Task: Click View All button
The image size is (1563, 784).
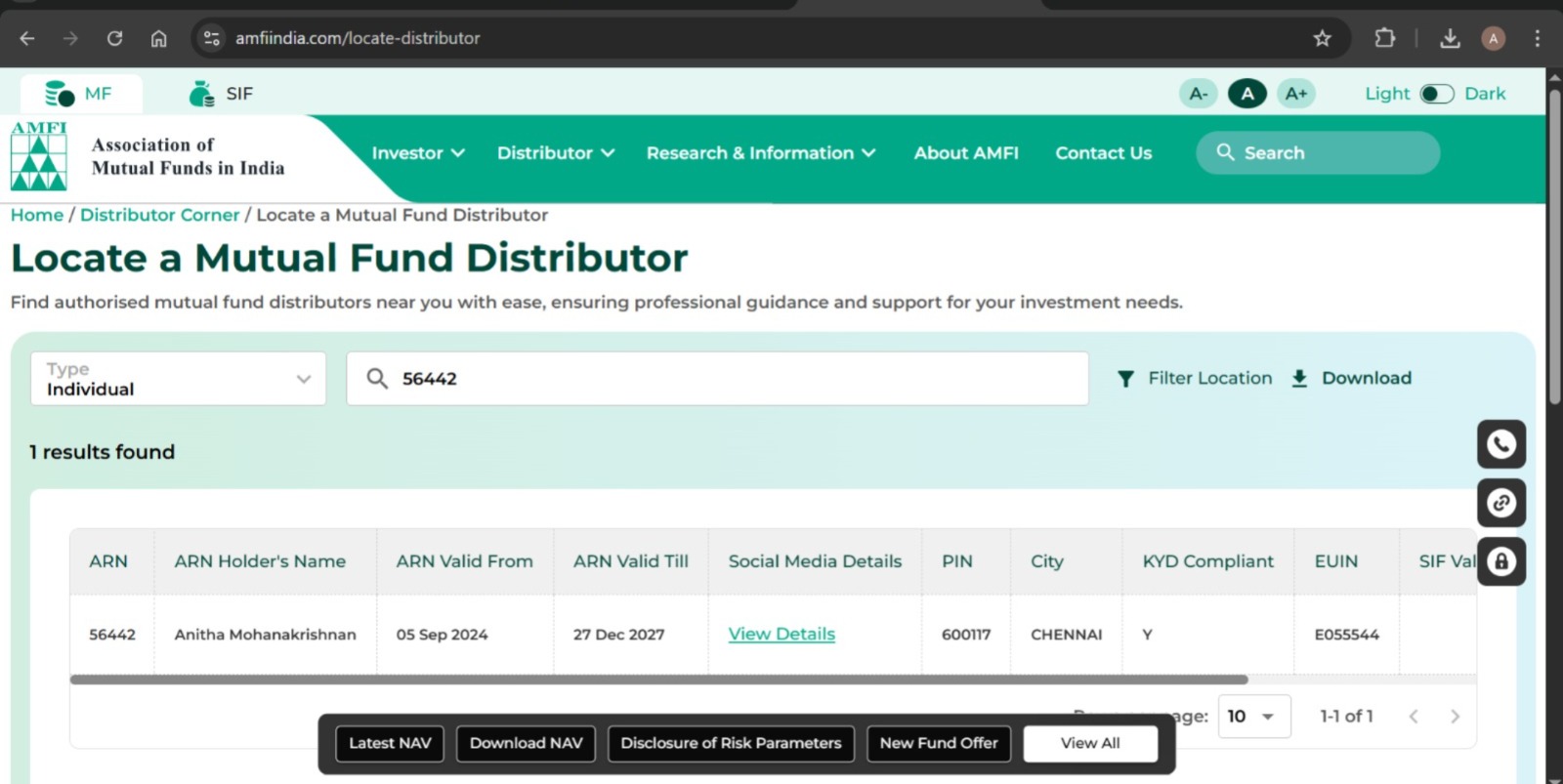Action: (1090, 743)
